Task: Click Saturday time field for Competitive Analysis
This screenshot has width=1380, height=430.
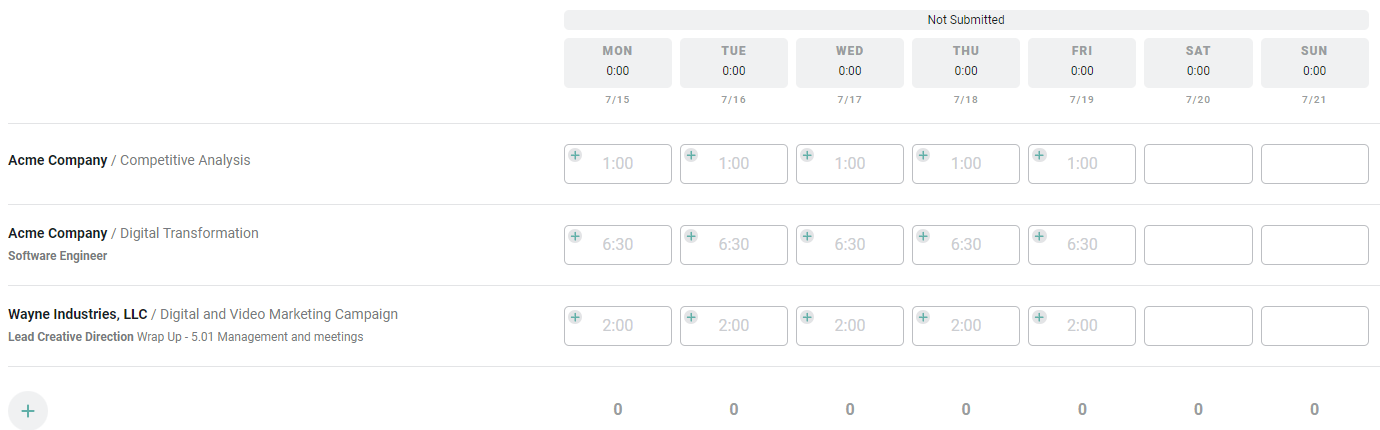Action: pyautogui.click(x=1198, y=164)
